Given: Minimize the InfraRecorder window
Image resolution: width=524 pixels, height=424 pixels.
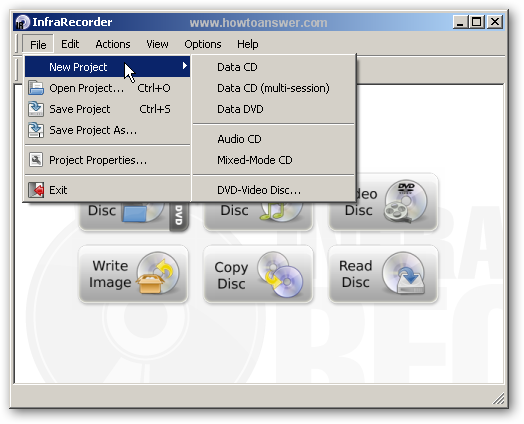Looking at the screenshot, I should pyautogui.click(x=460, y=22).
